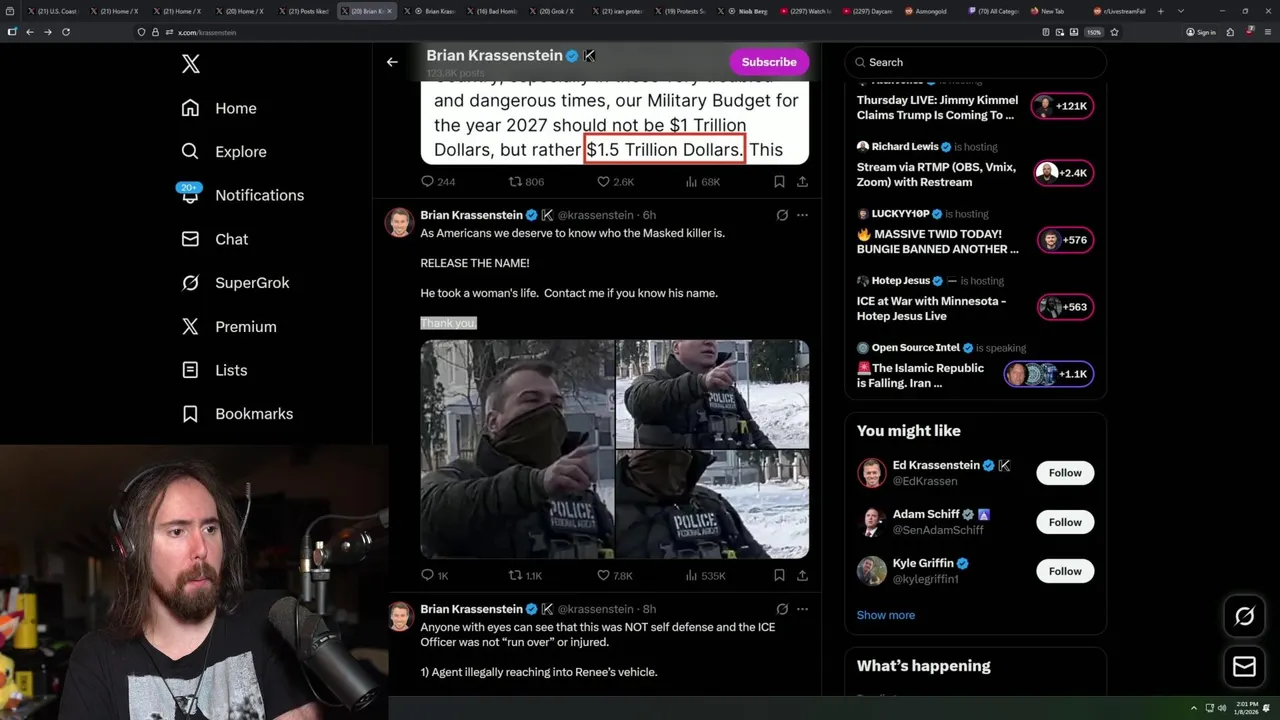Bookmark this page with the star icon
The height and width of the screenshot is (720, 1280).
pos(1114,32)
